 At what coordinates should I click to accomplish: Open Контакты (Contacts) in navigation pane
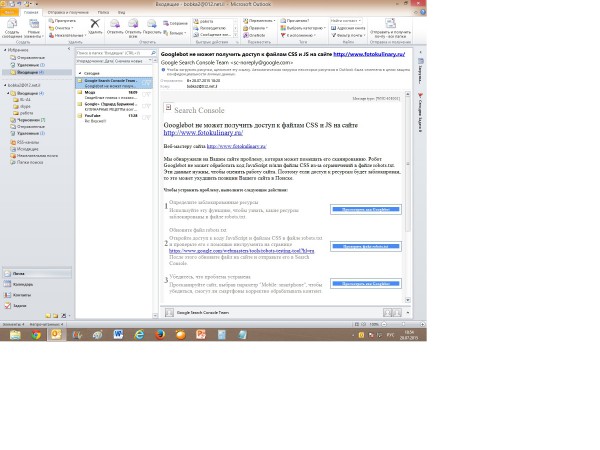37,295
